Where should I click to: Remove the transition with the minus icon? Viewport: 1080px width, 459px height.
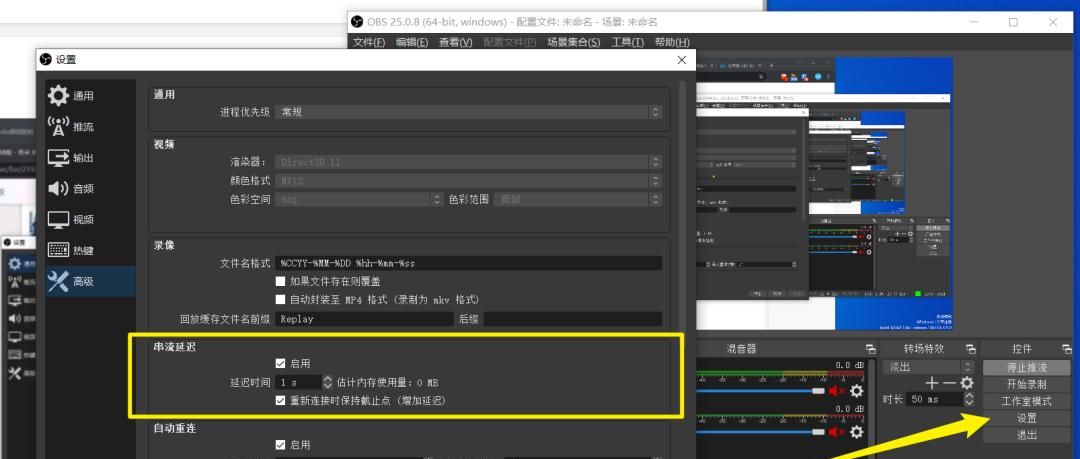click(x=949, y=383)
